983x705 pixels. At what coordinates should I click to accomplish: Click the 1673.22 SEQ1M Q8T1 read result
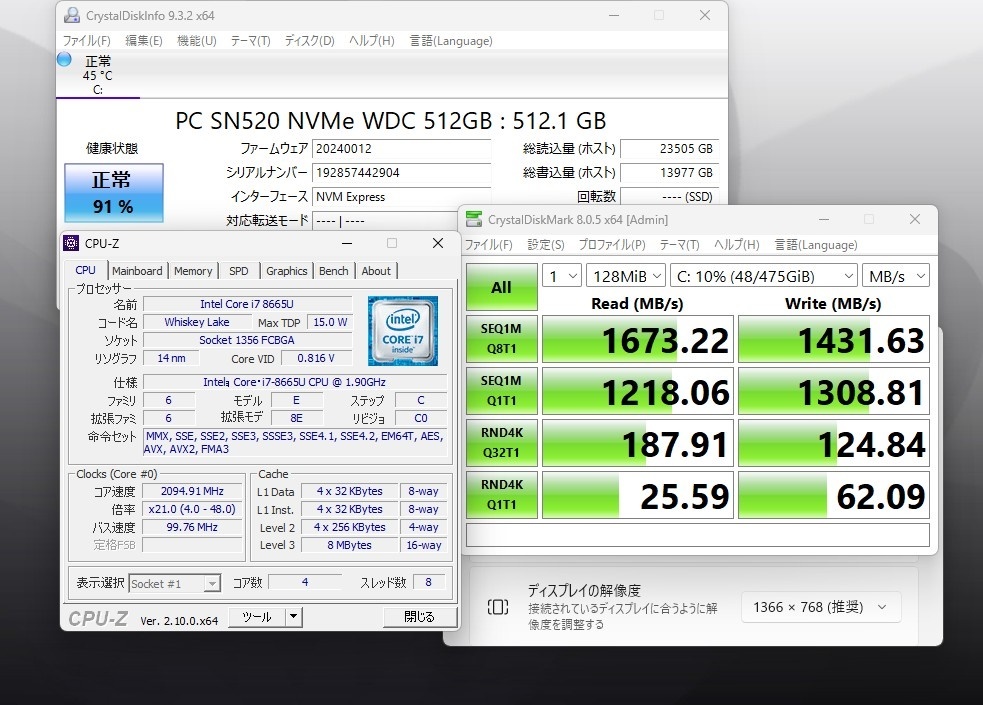(x=638, y=339)
